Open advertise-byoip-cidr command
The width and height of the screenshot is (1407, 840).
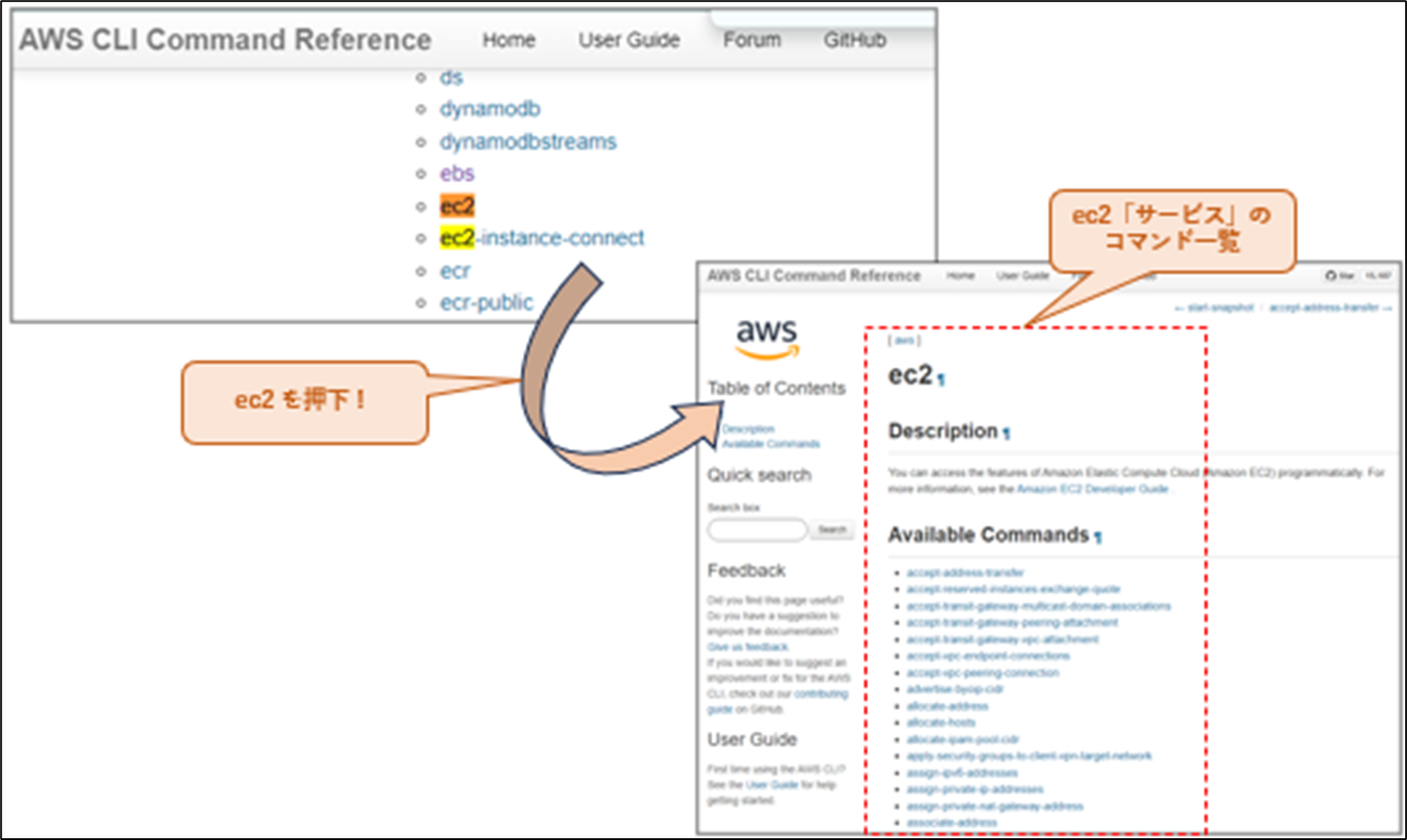[x=955, y=689]
